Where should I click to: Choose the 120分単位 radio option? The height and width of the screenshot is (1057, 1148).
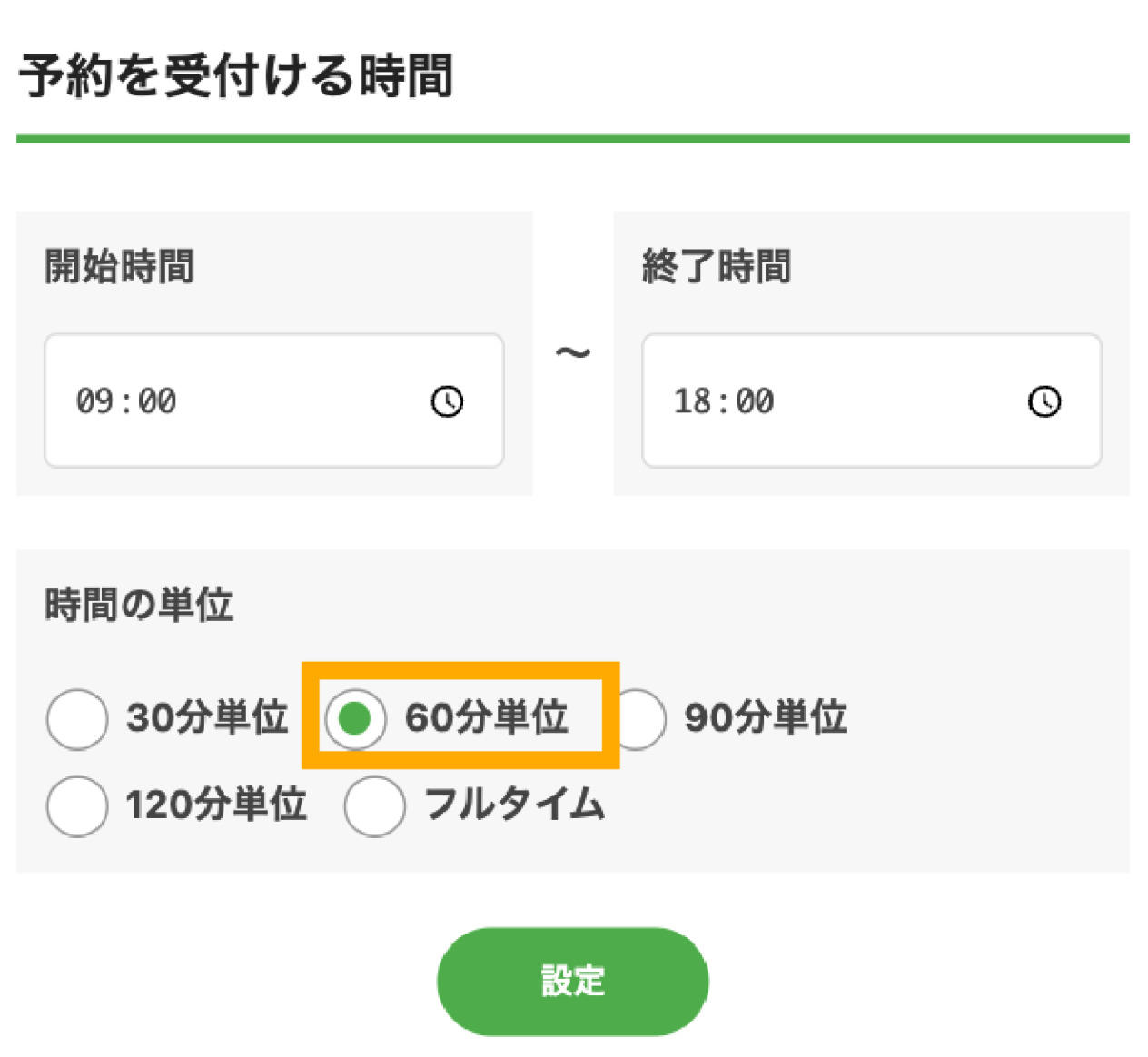(77, 805)
